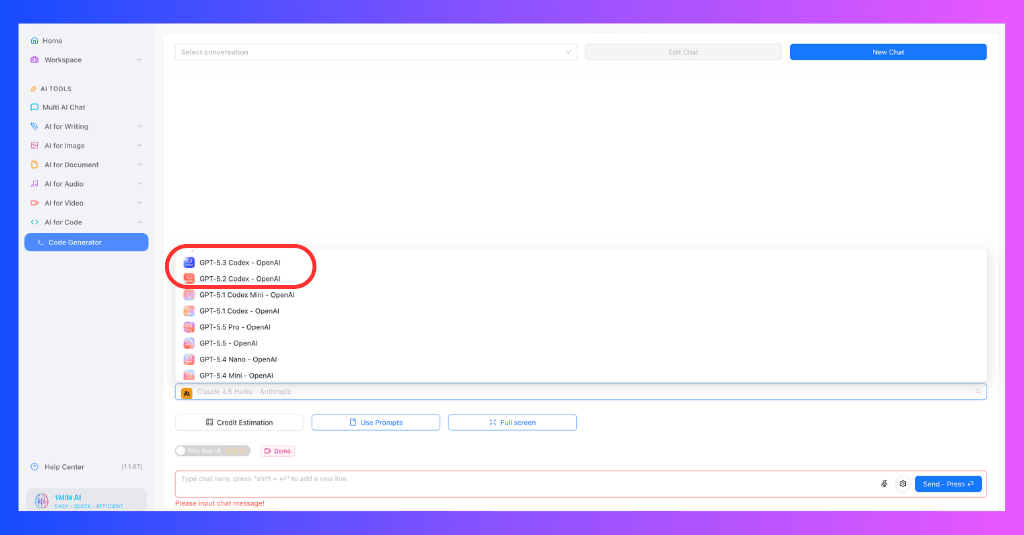Screen dimensions: 1024x535
Task: Click the AI for Audio music icon
Action: click(35, 184)
